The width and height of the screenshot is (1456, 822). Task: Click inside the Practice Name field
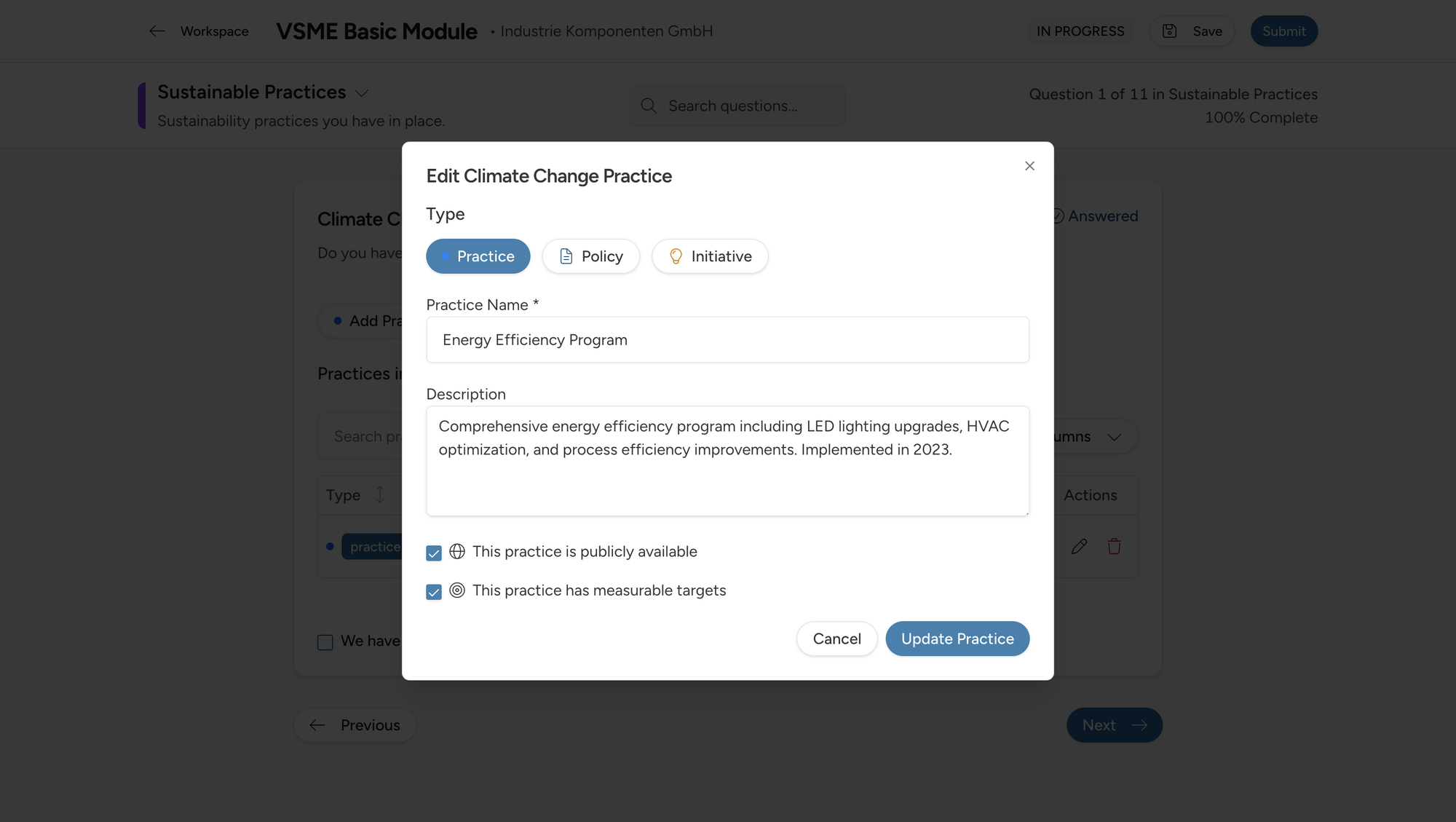[727, 339]
